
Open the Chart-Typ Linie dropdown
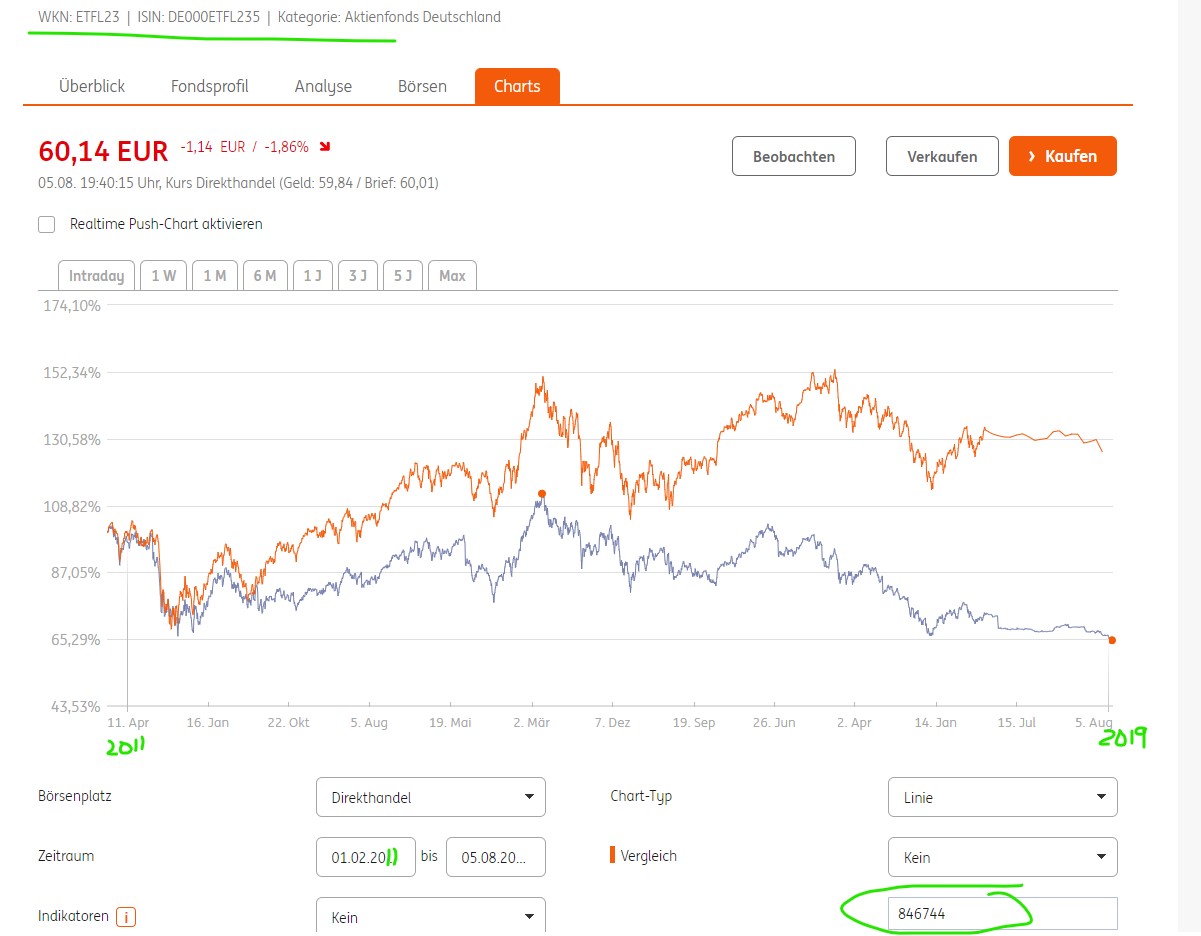(x=1002, y=797)
